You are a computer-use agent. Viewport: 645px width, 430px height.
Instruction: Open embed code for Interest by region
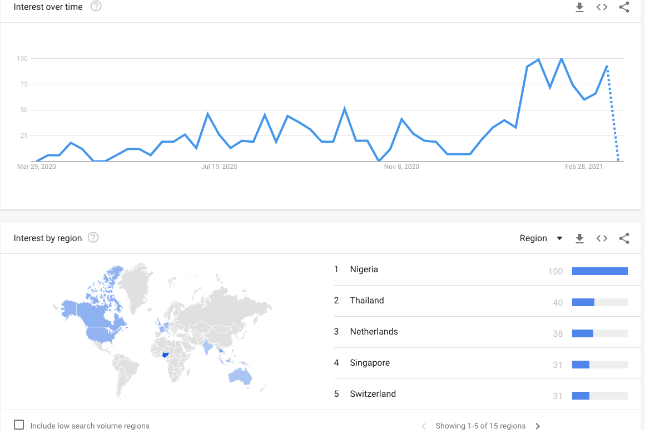click(601, 238)
